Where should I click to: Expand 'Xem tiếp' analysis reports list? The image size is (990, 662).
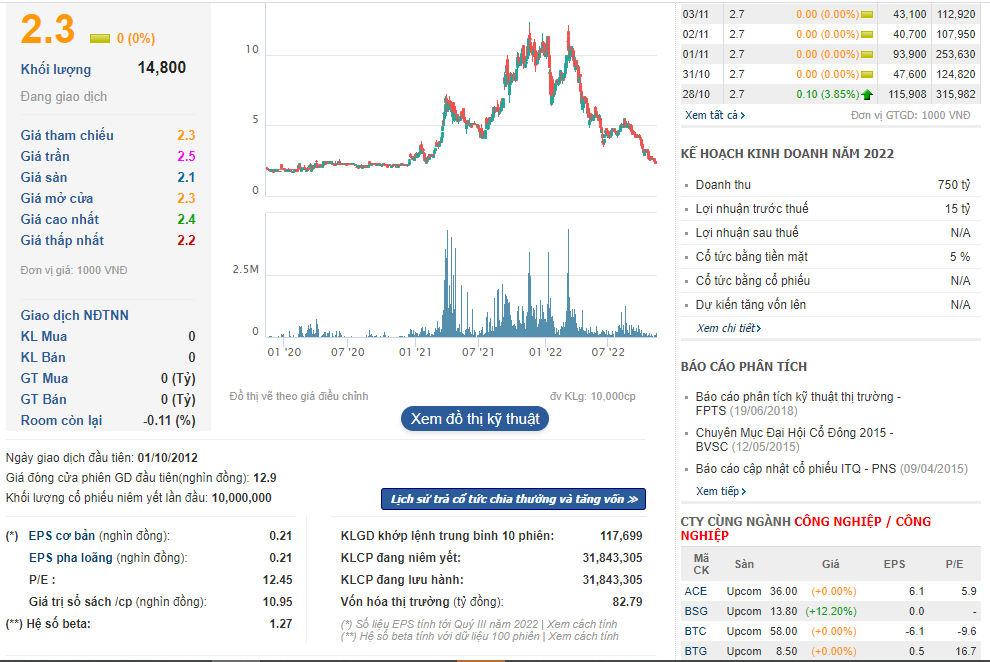tap(720, 491)
